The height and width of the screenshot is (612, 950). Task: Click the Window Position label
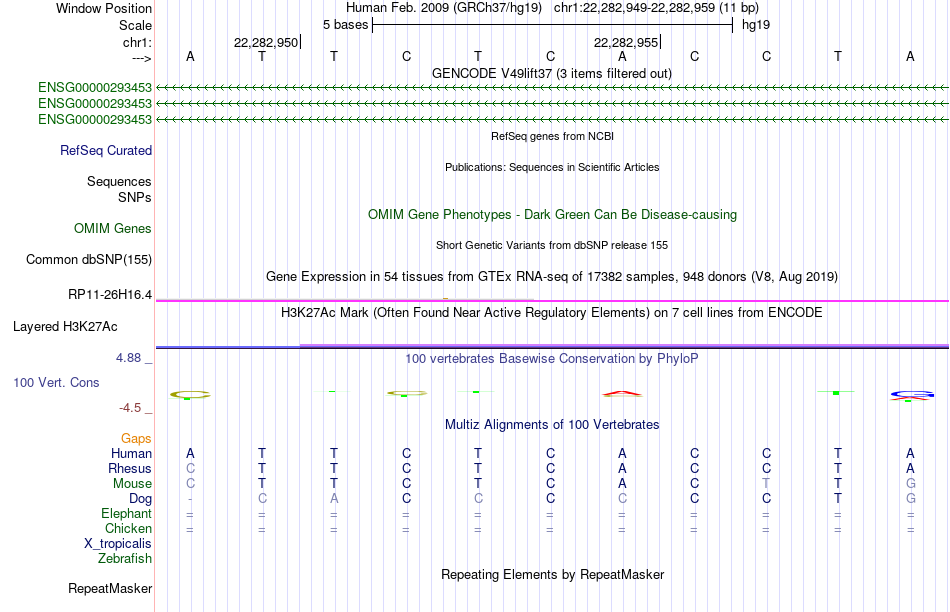pos(104,8)
